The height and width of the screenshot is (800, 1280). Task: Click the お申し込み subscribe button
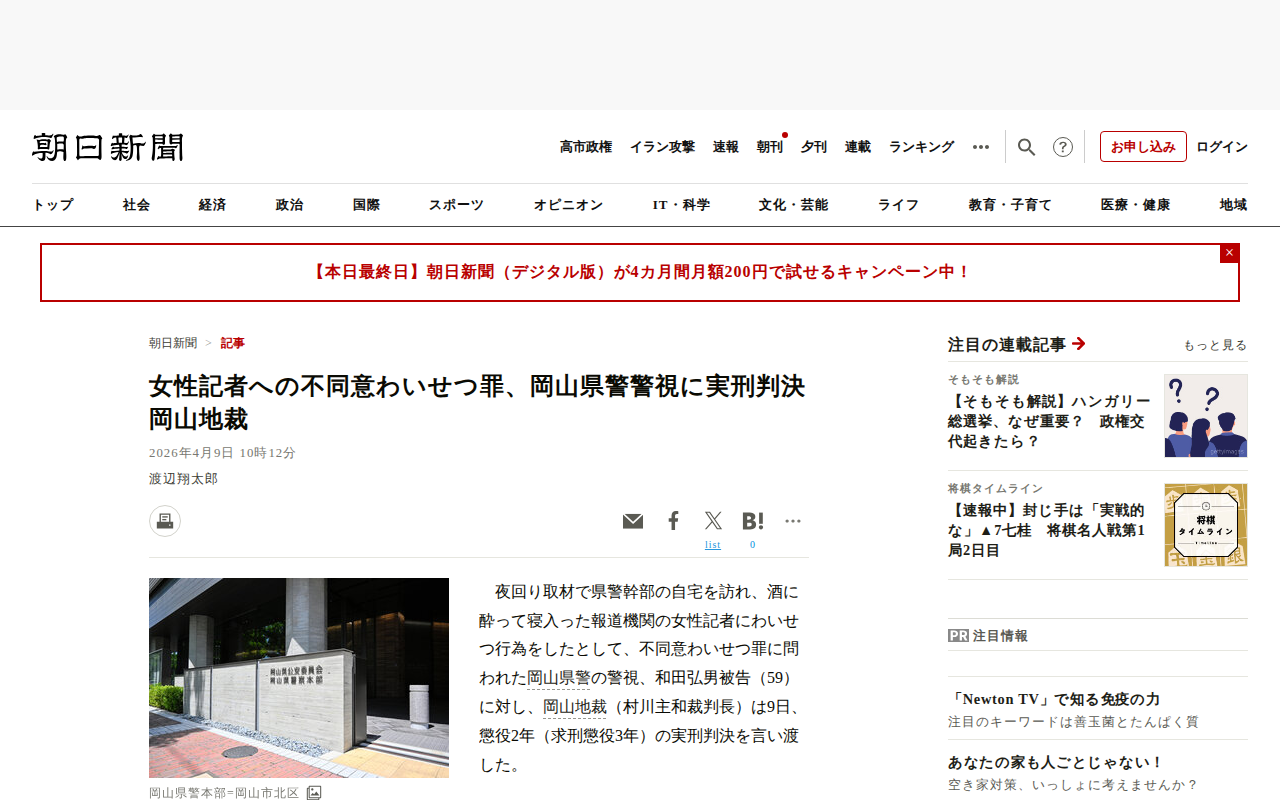1143,147
